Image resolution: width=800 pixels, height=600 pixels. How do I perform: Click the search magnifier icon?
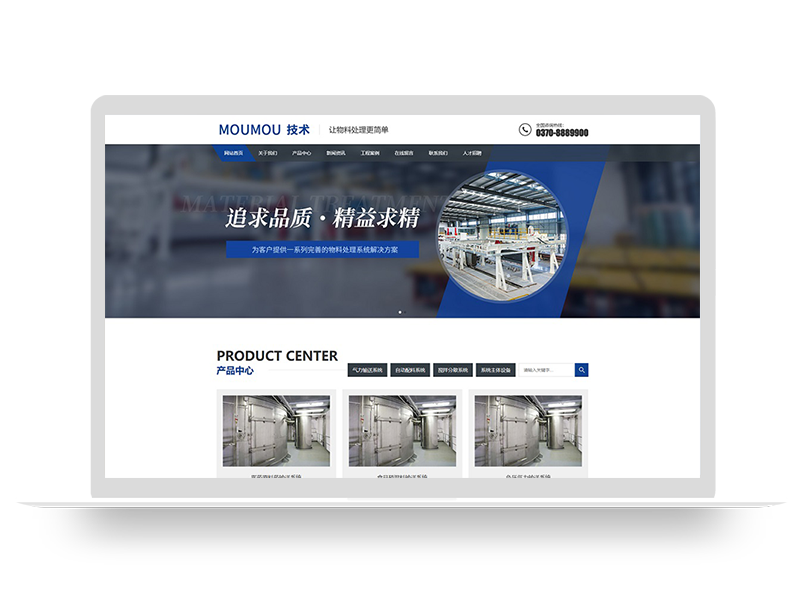point(582,368)
